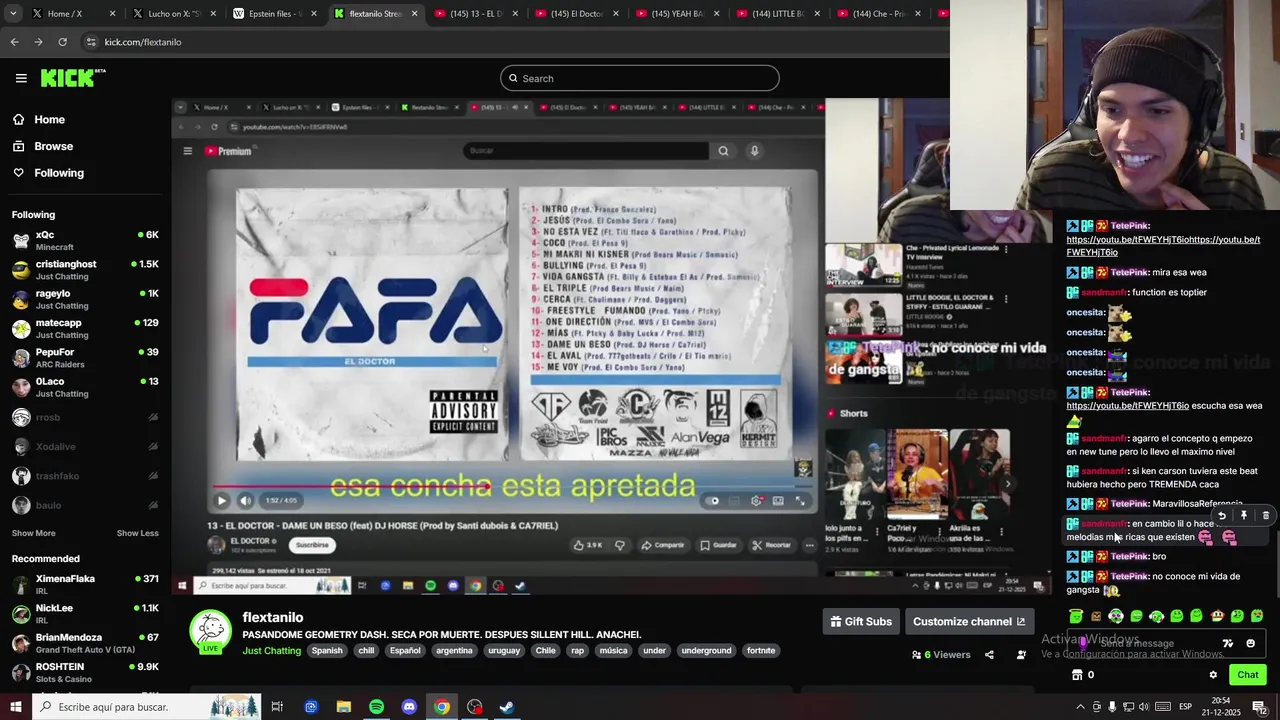Show the 6 Viewers list
This screenshot has height=720, width=1280.
941,655
